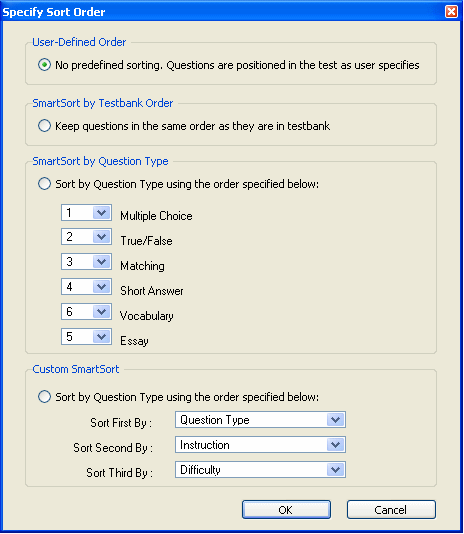Open the Sort Second By Instruction dropdown
This screenshot has height=534, width=464.
click(x=335, y=445)
